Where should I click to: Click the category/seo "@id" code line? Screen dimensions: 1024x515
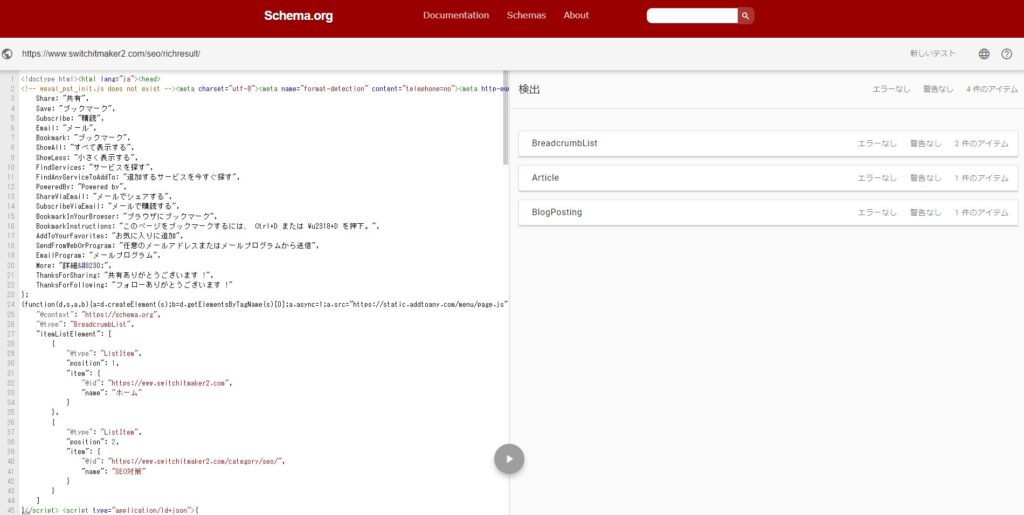184,461
